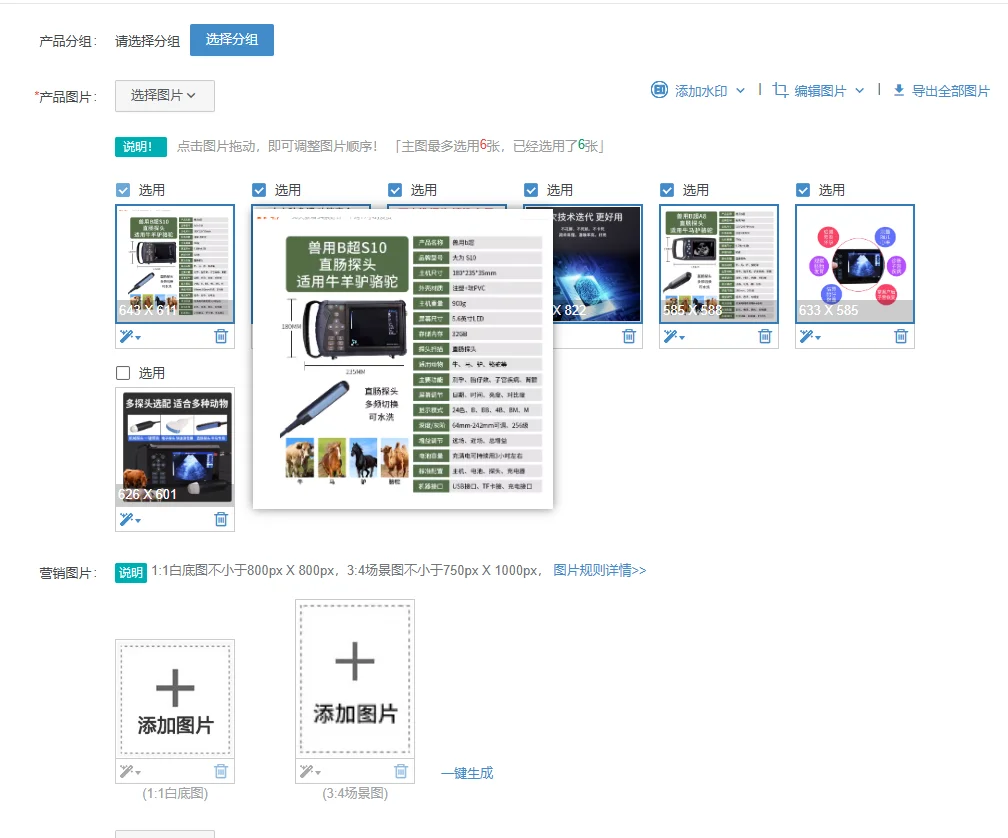Expand the 添加水印 dropdown arrow
1008x838 pixels.
[741, 91]
